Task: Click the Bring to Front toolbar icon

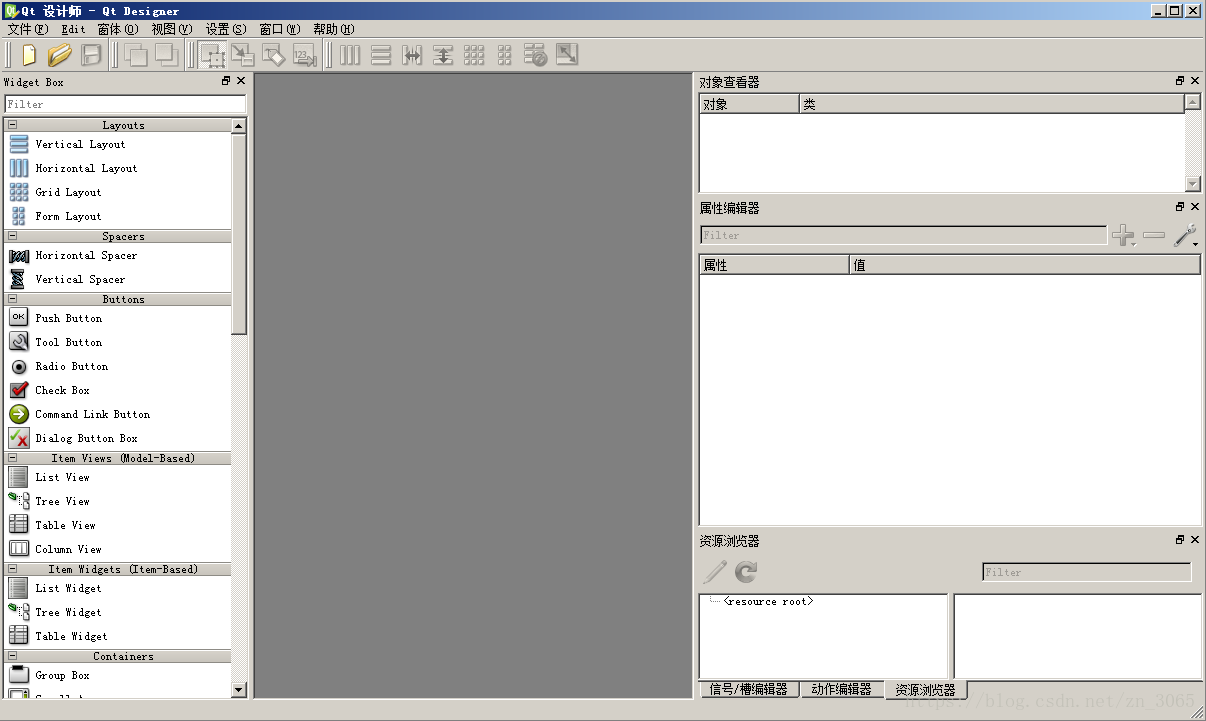Action: [x=166, y=55]
